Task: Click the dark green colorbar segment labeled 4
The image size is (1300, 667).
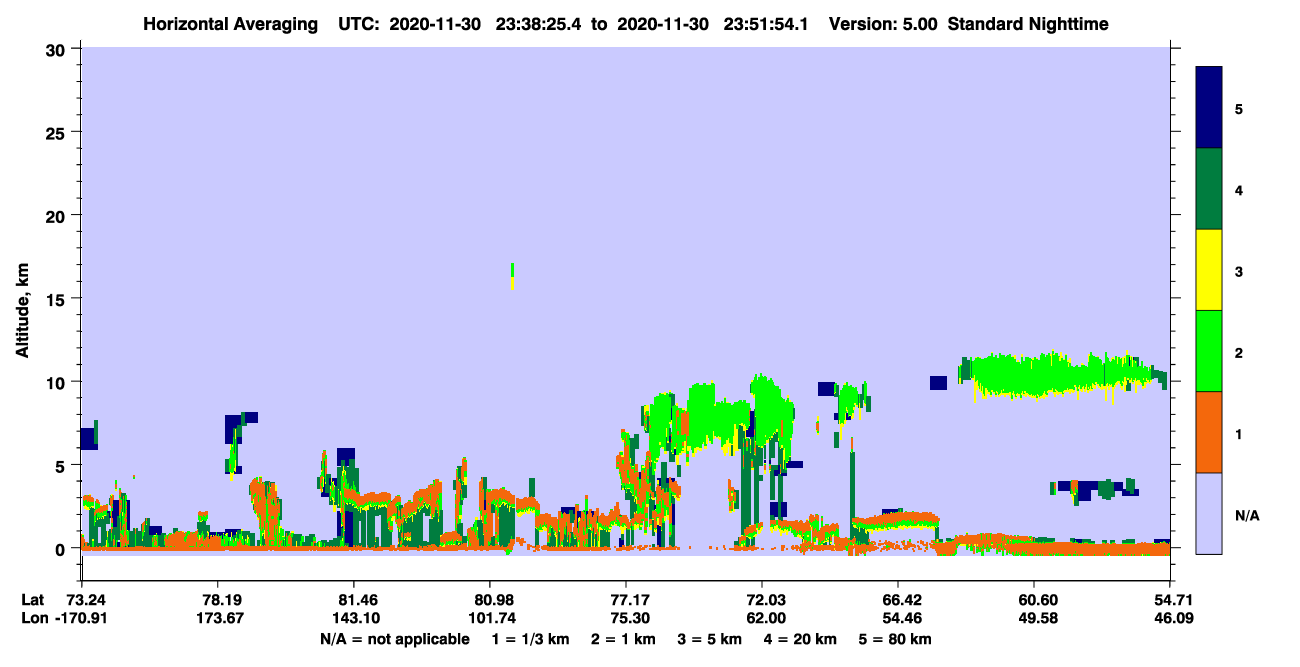Action: pyautogui.click(x=1209, y=189)
